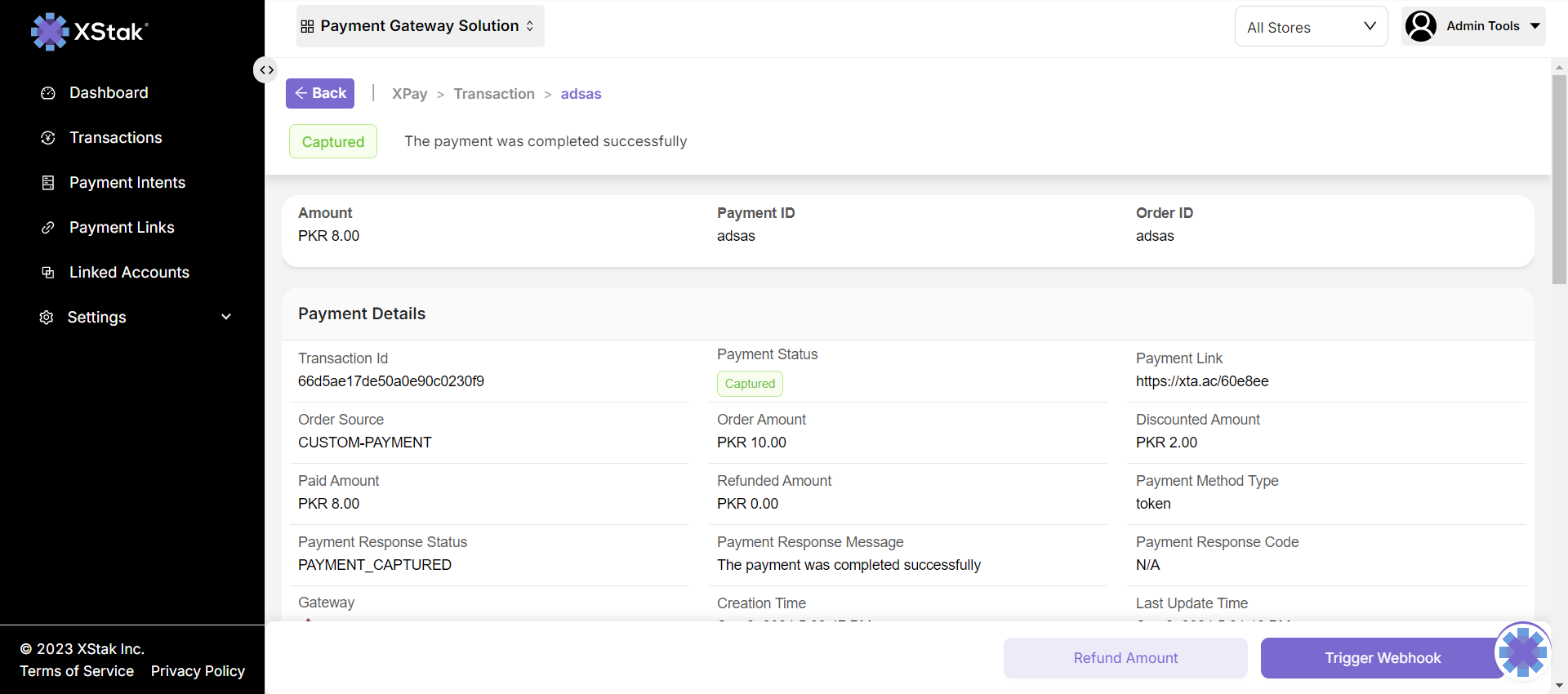Click the Payment Links chain icon
This screenshot has height=694, width=1568.
(x=48, y=228)
